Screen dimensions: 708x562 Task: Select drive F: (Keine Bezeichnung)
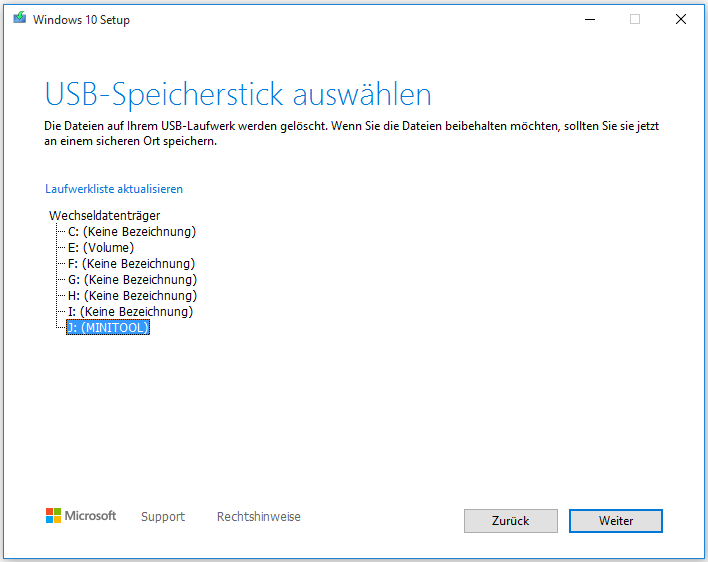tap(131, 264)
